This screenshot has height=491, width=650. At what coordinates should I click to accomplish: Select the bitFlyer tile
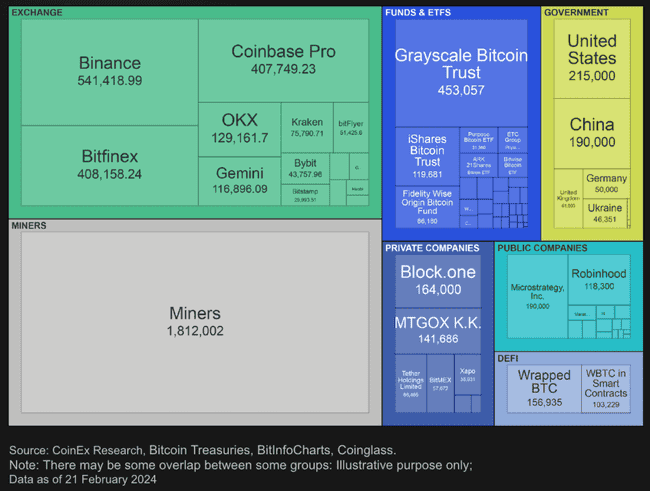[x=351, y=127]
